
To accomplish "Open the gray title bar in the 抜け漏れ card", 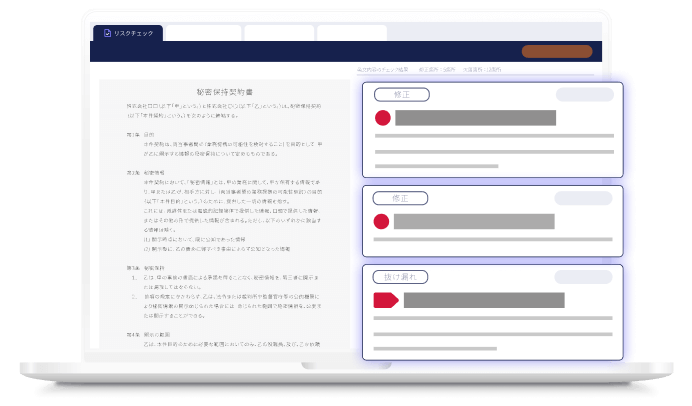I will point(482,300).
